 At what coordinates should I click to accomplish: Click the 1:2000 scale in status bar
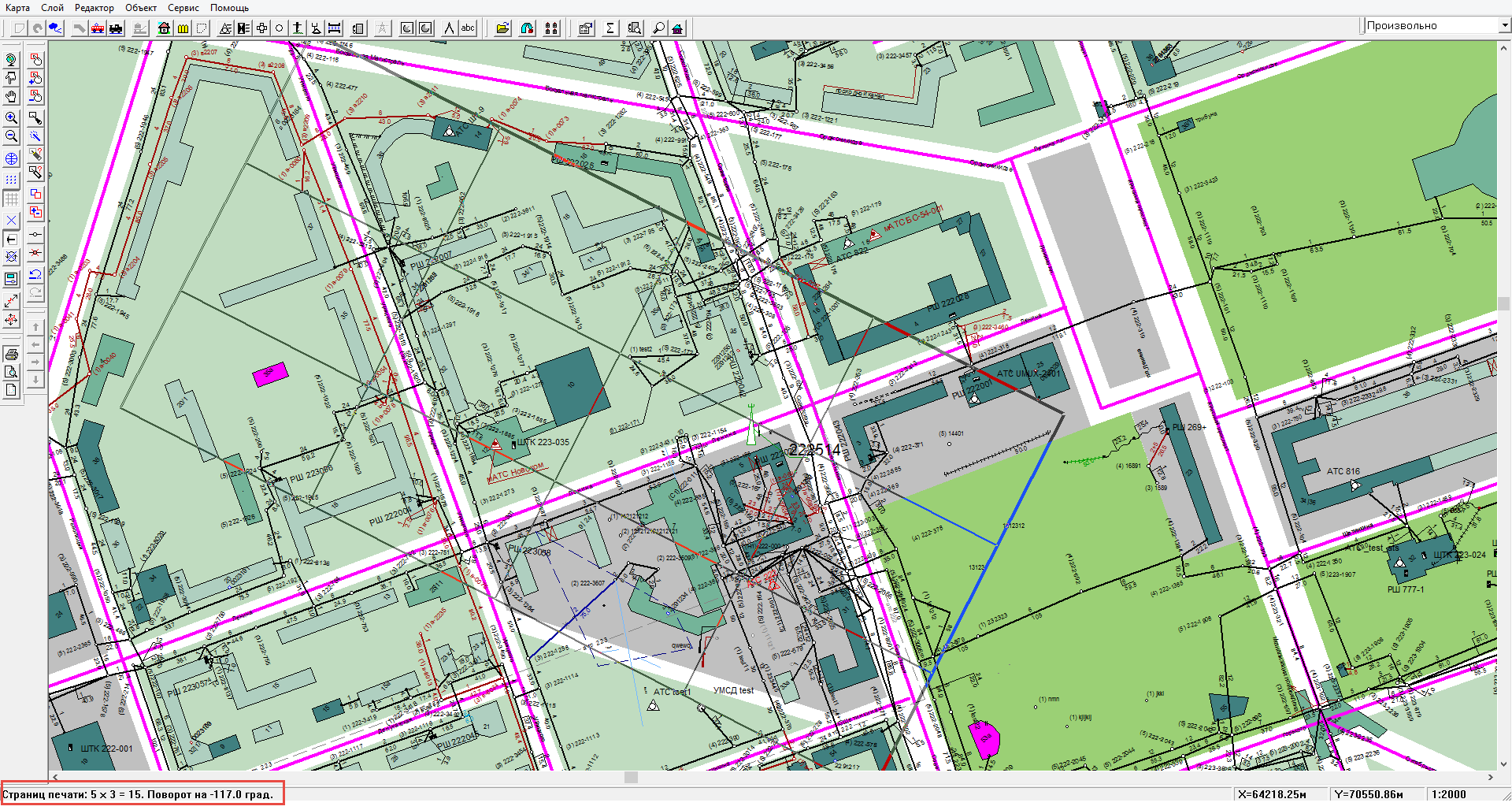coord(1449,794)
